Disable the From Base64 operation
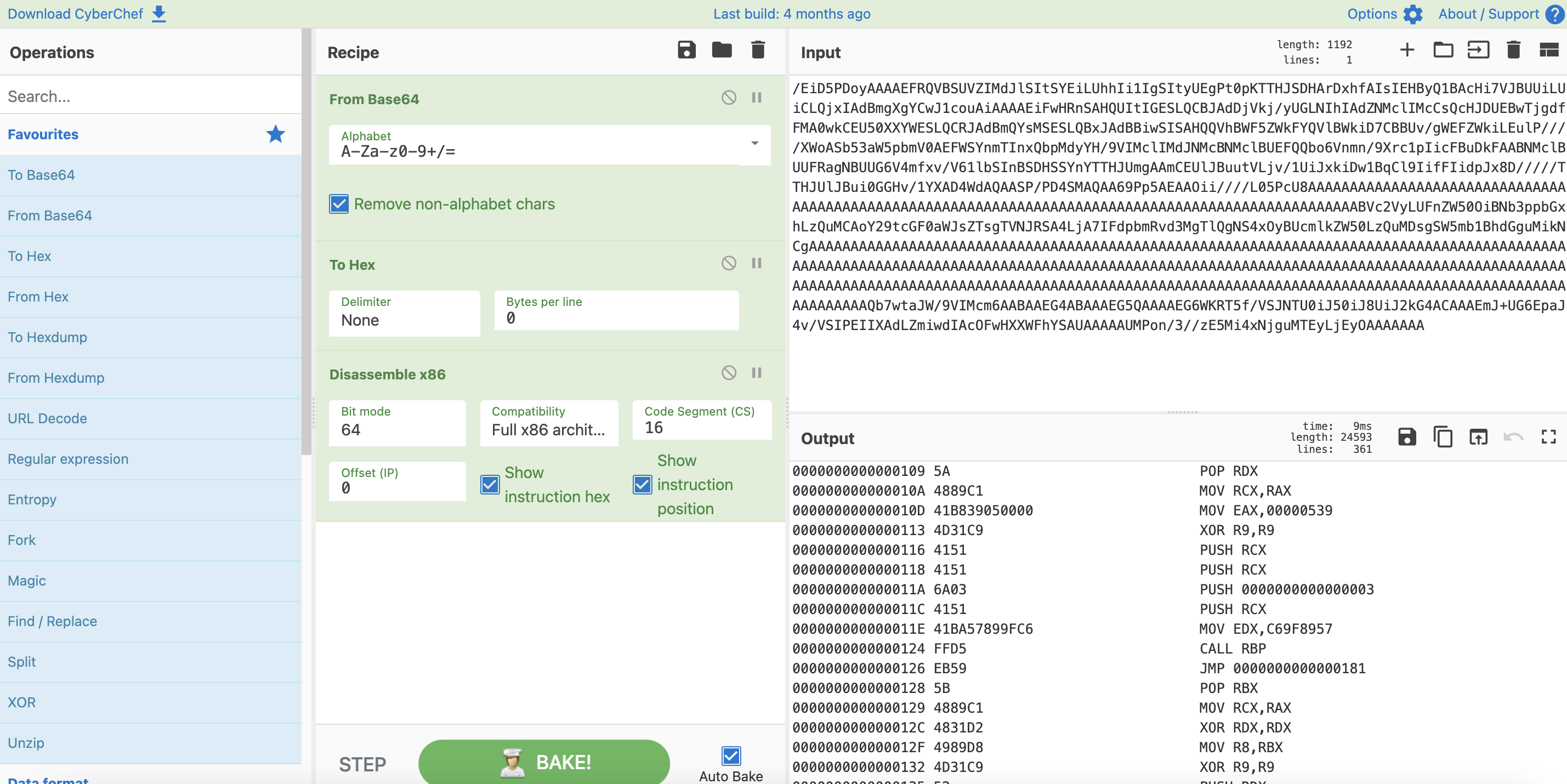This screenshot has height=784, width=1567. [x=729, y=98]
